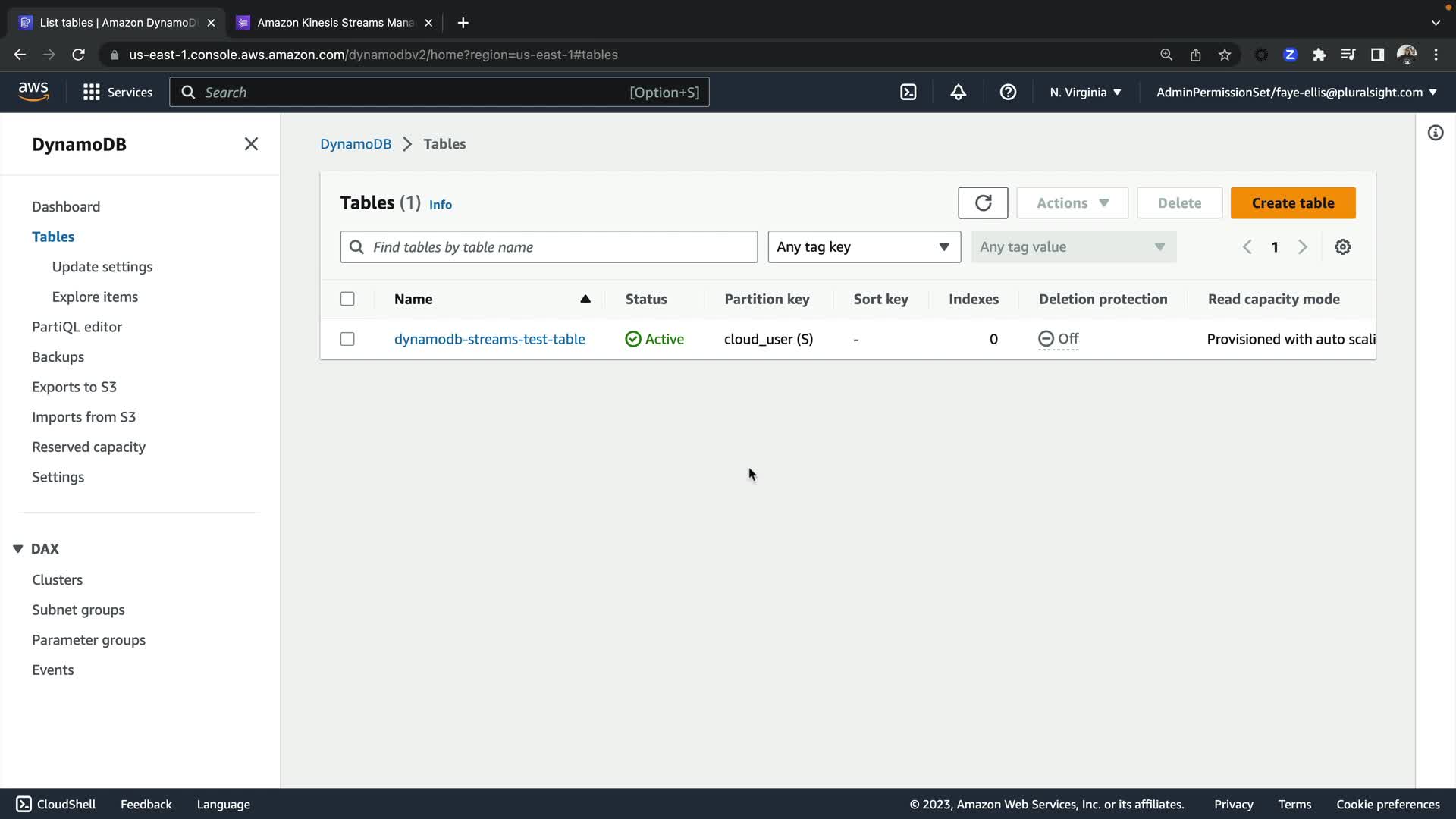
Task: Open the Any tag key dropdown
Action: [864, 247]
